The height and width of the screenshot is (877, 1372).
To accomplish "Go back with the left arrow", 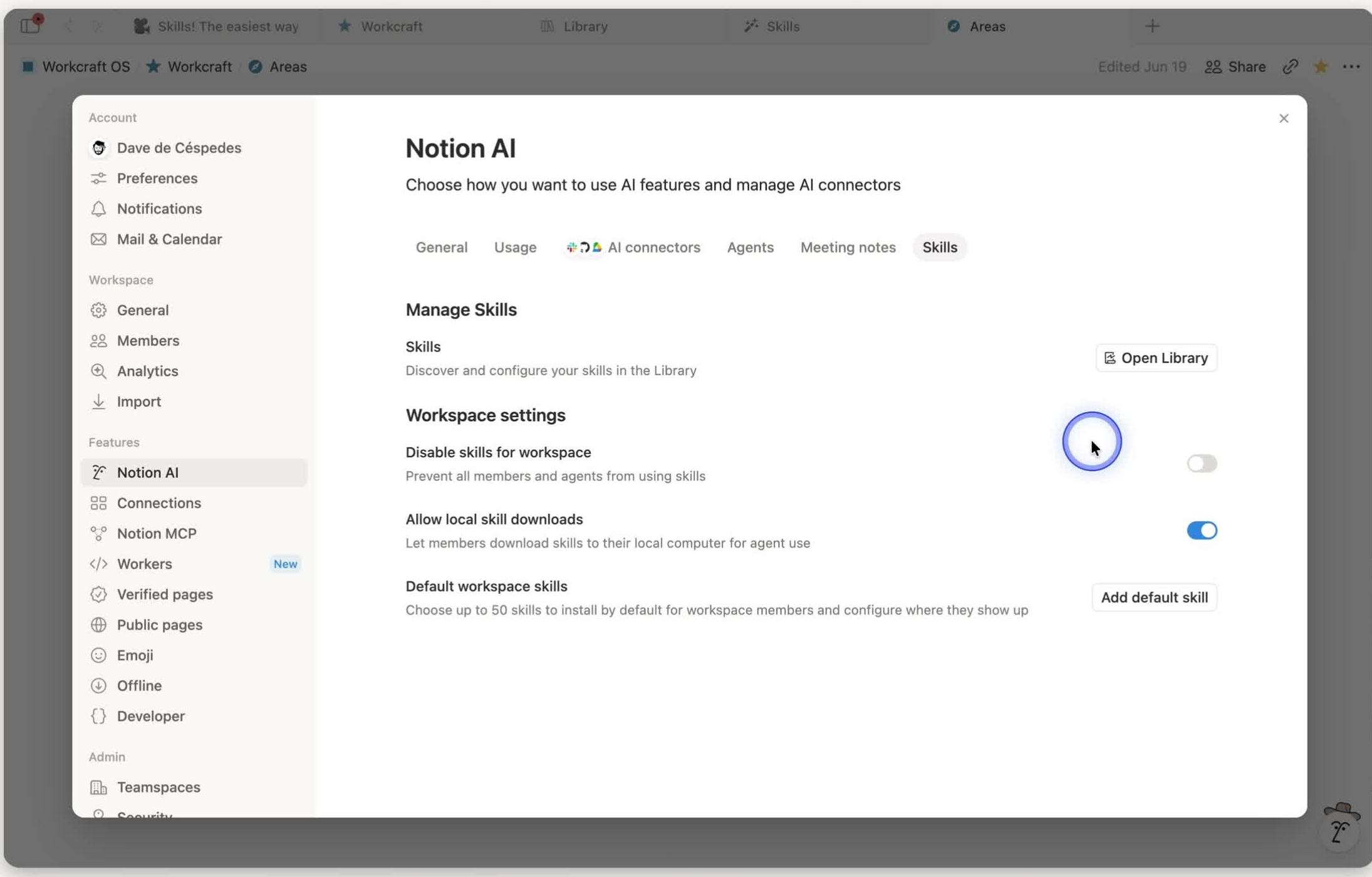I will [x=68, y=26].
